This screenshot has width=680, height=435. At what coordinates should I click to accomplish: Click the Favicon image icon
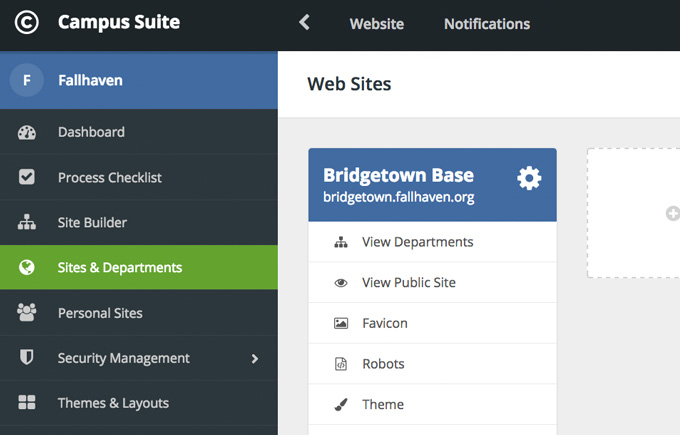tap(341, 324)
